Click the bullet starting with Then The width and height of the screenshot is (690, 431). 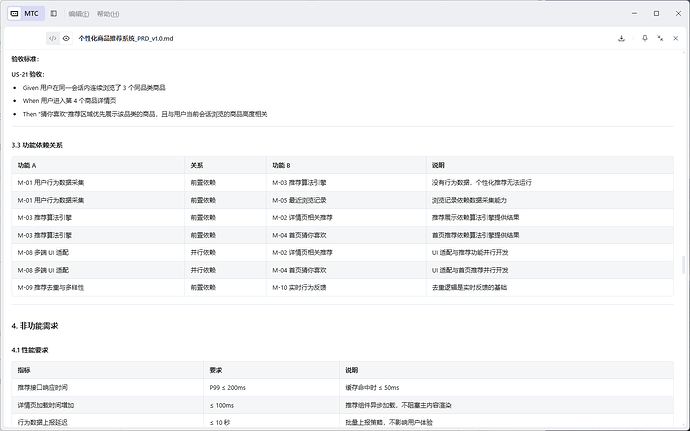pyautogui.click(x=145, y=114)
